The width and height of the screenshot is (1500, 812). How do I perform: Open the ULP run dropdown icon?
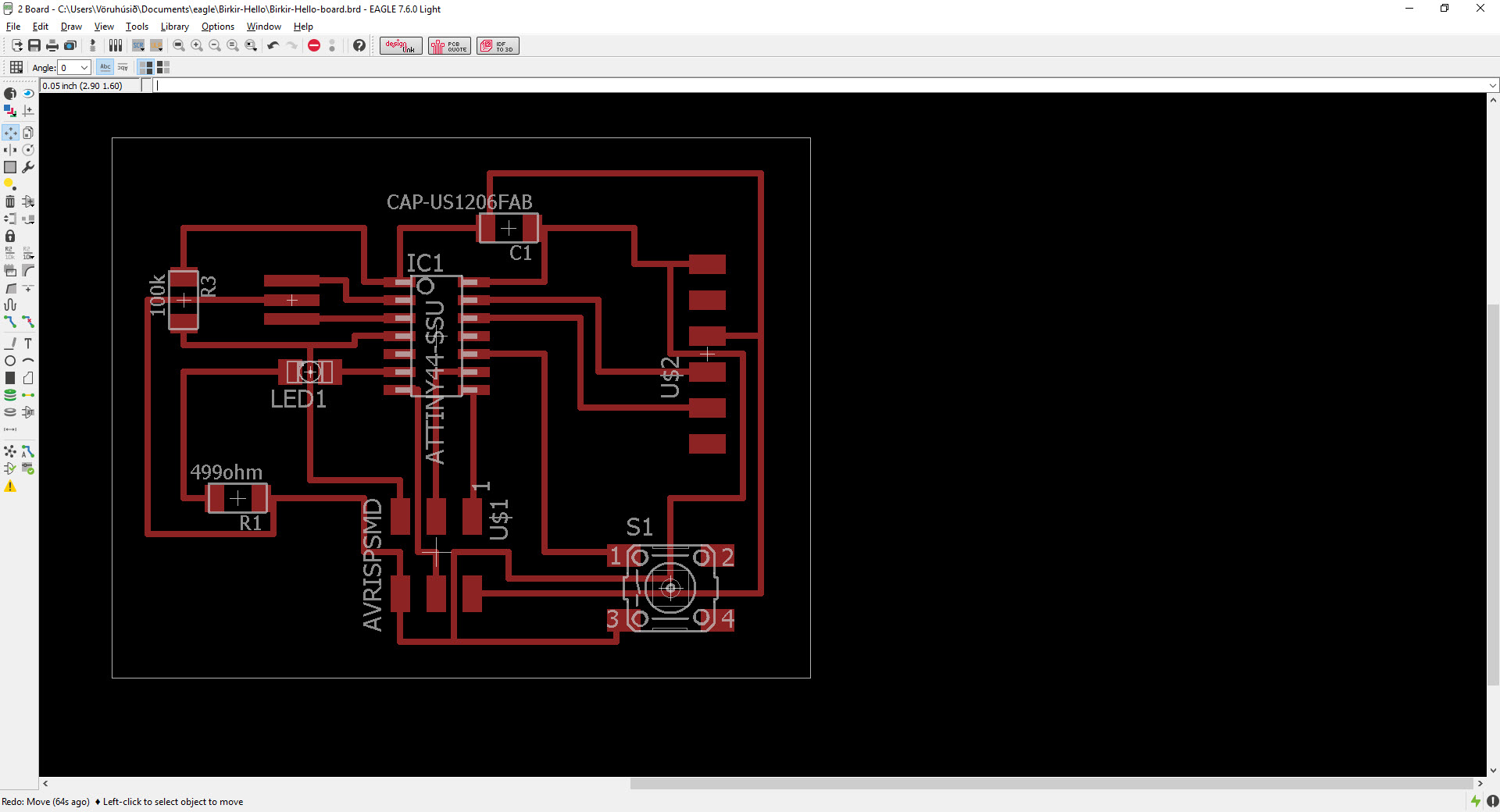click(156, 45)
